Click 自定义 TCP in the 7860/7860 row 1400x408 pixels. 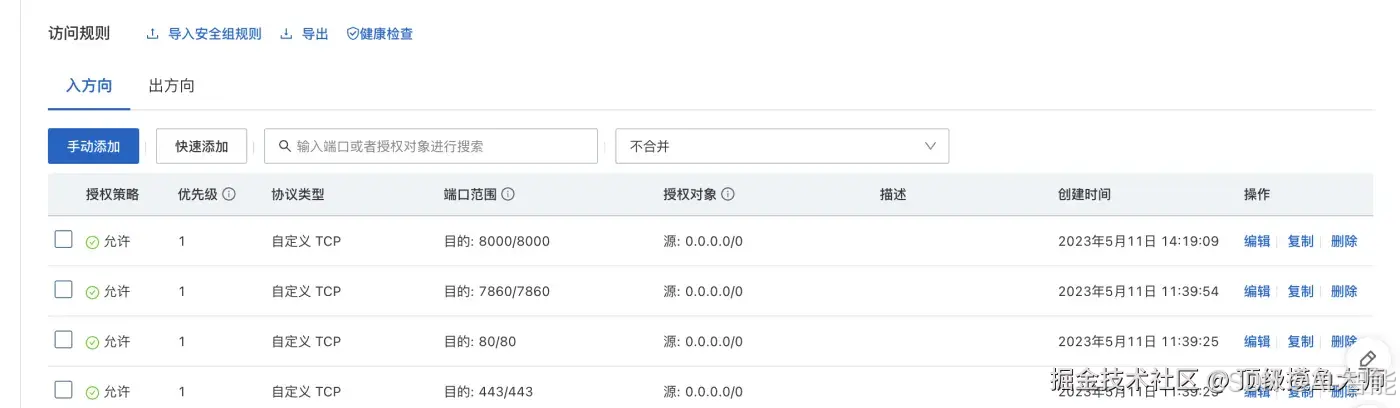click(x=306, y=291)
